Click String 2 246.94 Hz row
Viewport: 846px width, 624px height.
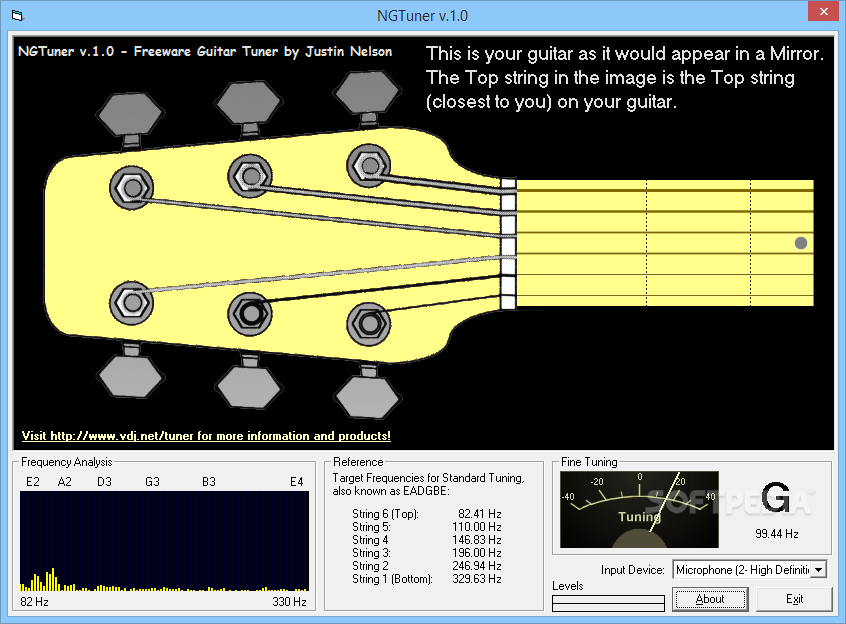427,566
